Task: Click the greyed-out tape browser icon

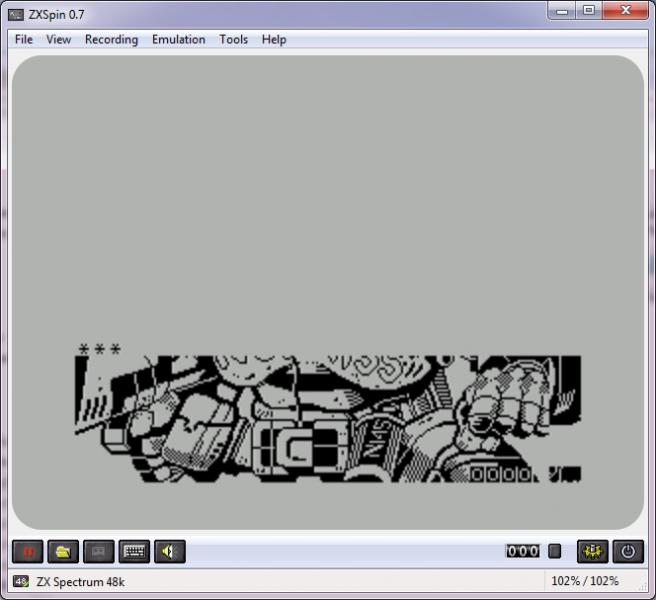Action: click(97, 551)
